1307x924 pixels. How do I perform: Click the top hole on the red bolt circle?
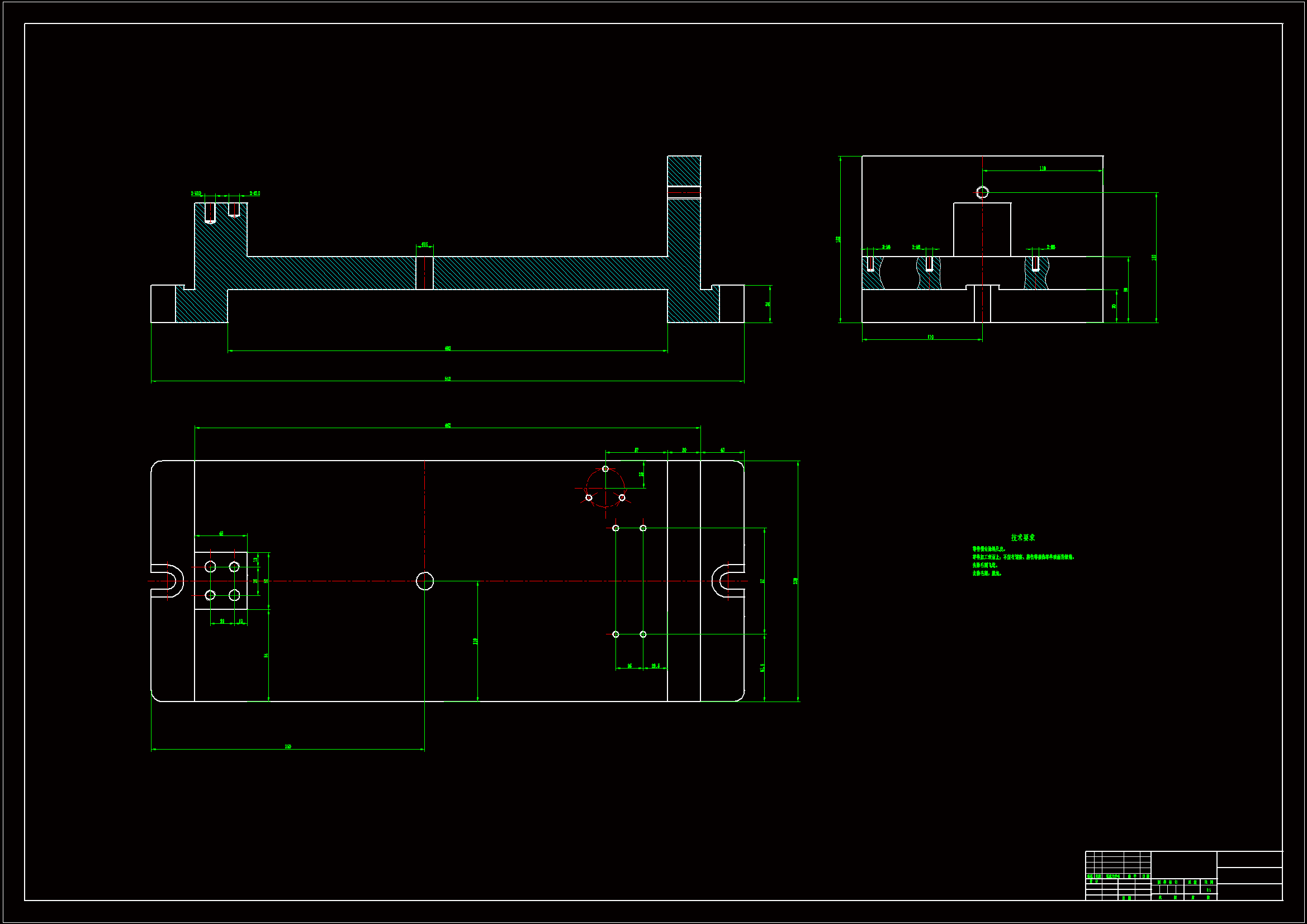605,469
